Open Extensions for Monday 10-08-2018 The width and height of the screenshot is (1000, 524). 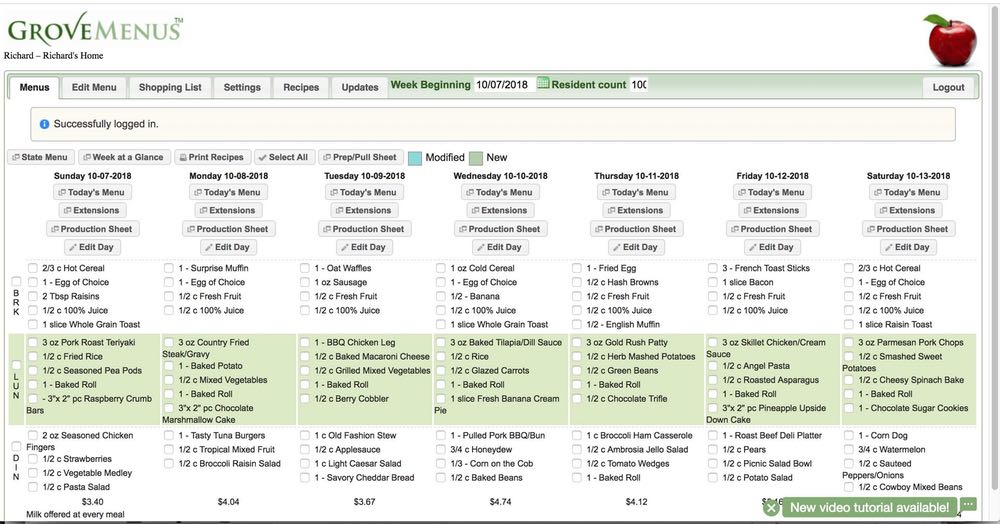click(232, 211)
